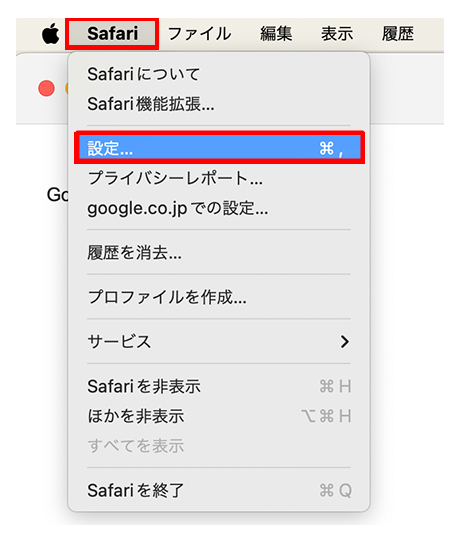Open the 履歴 menu
Image resolution: width=457 pixels, height=534 pixels.
[398, 34]
